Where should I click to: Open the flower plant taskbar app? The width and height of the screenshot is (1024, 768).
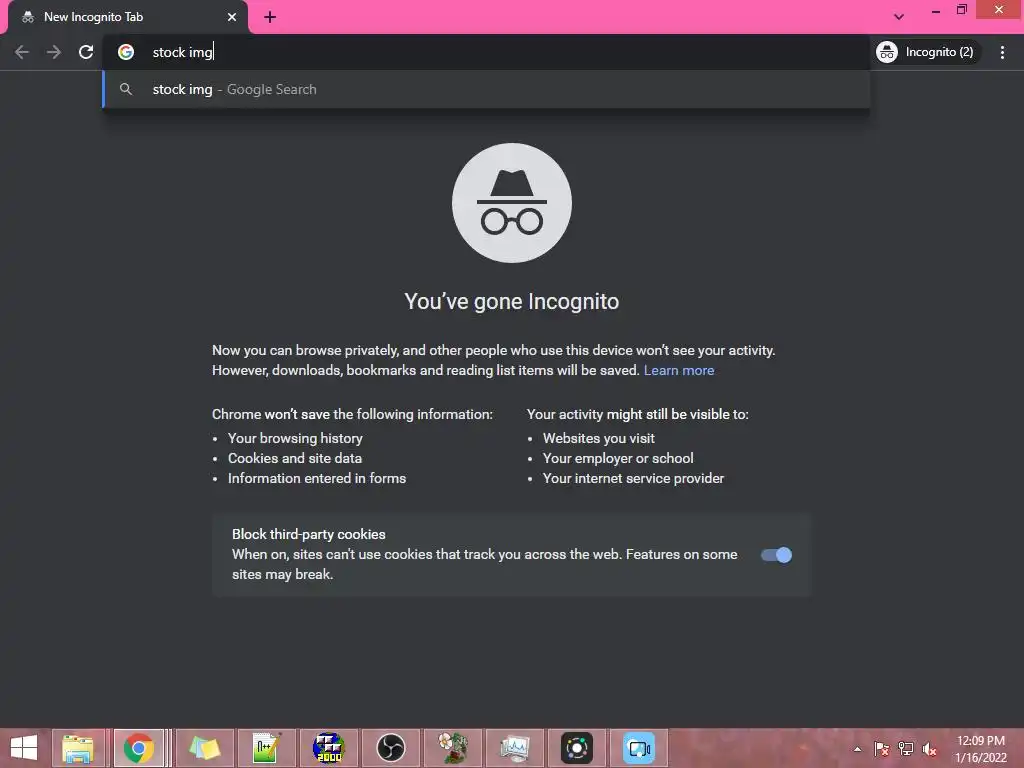tap(453, 748)
